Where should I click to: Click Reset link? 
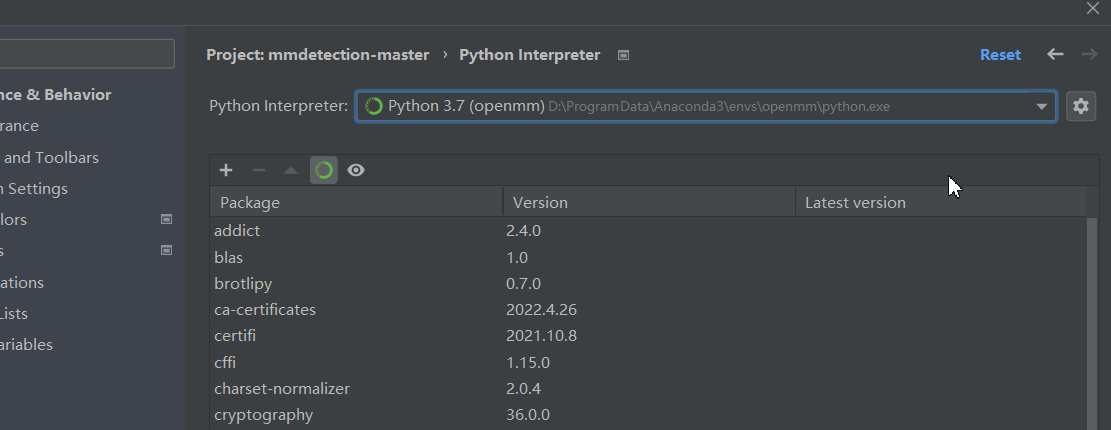1000,55
